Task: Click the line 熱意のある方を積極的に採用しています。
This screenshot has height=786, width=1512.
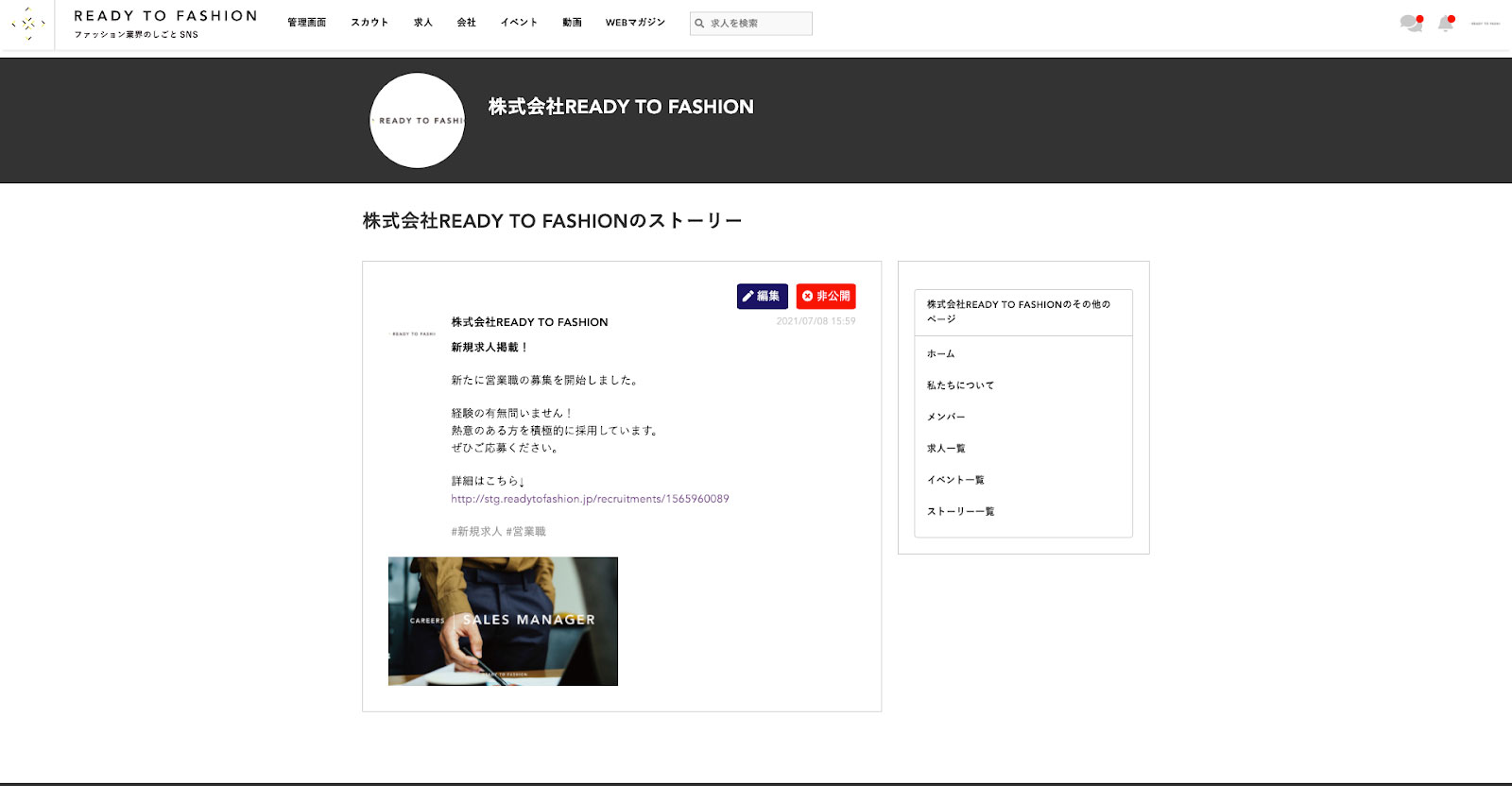Action: 556,431
